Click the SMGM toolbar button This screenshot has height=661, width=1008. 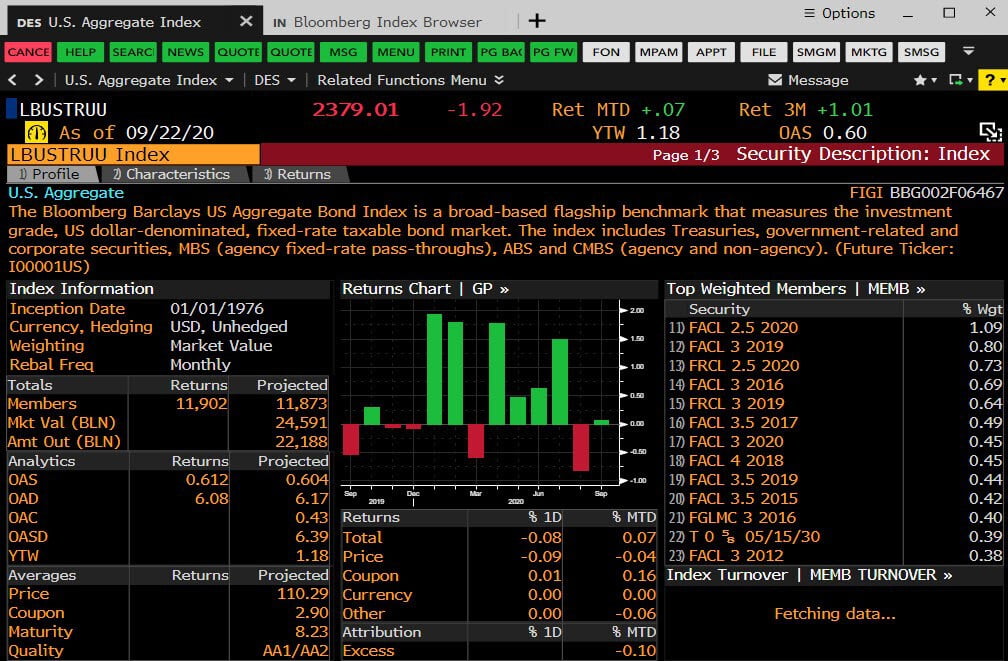pos(816,52)
